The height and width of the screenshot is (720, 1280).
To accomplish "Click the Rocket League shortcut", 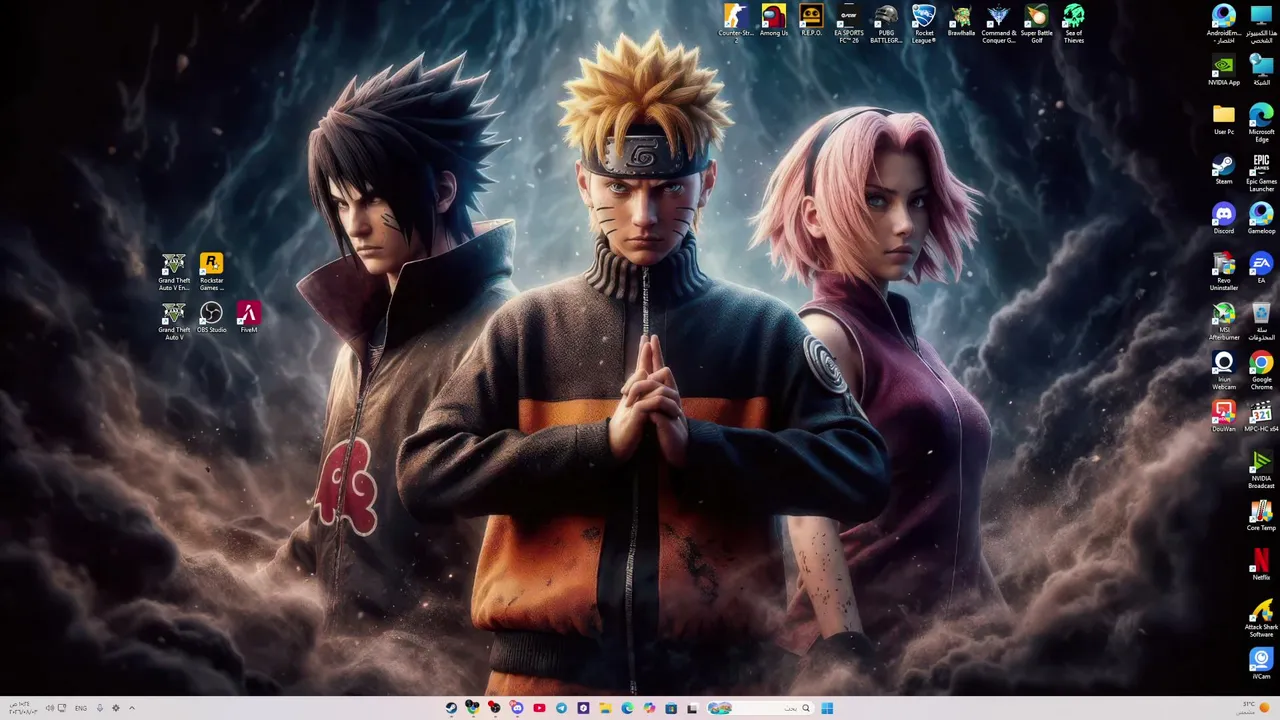I will coord(924,23).
